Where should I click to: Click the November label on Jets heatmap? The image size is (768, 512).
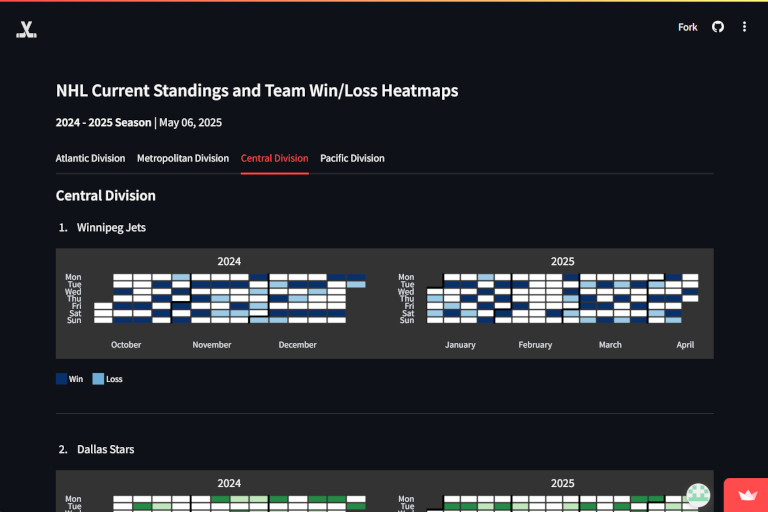212,344
